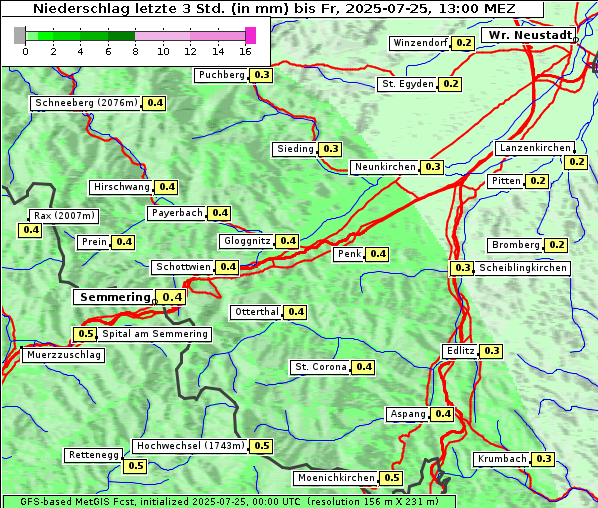Click the GFS-based MetGIS Fcst footer text
The width and height of the screenshot is (598, 508).
(x=229, y=502)
